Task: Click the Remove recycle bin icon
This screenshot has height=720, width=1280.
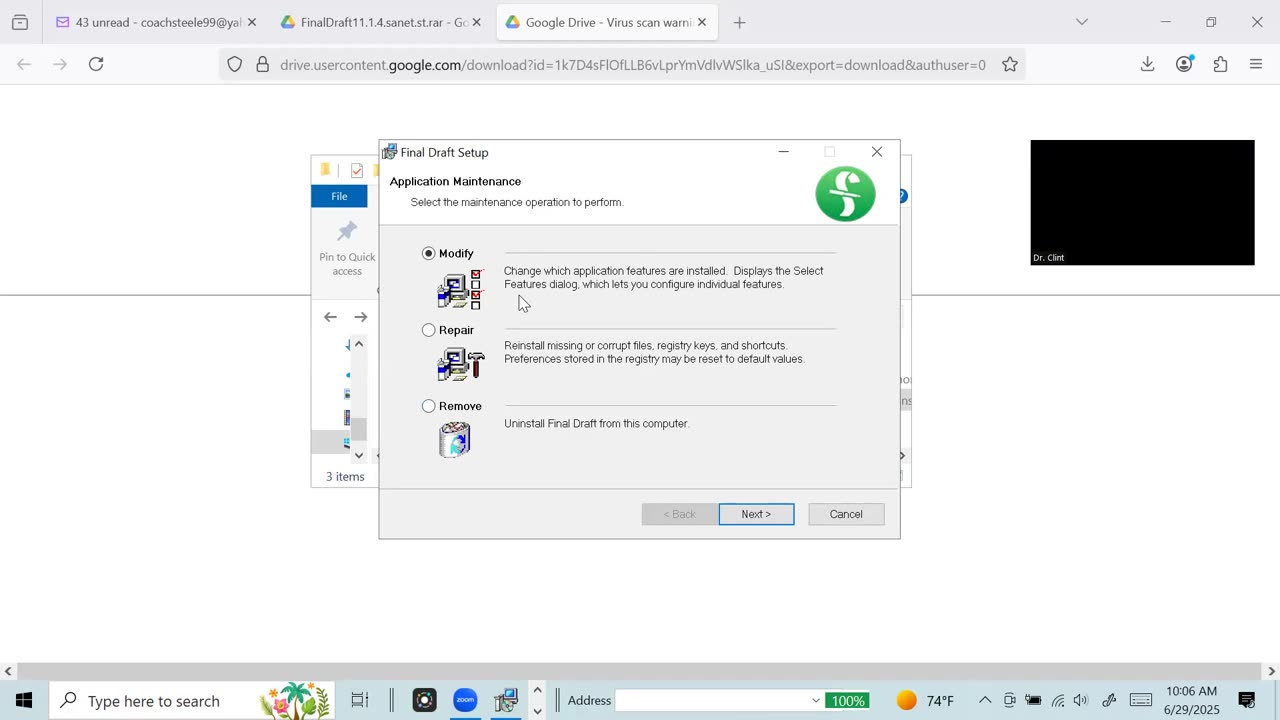Action: [454, 440]
